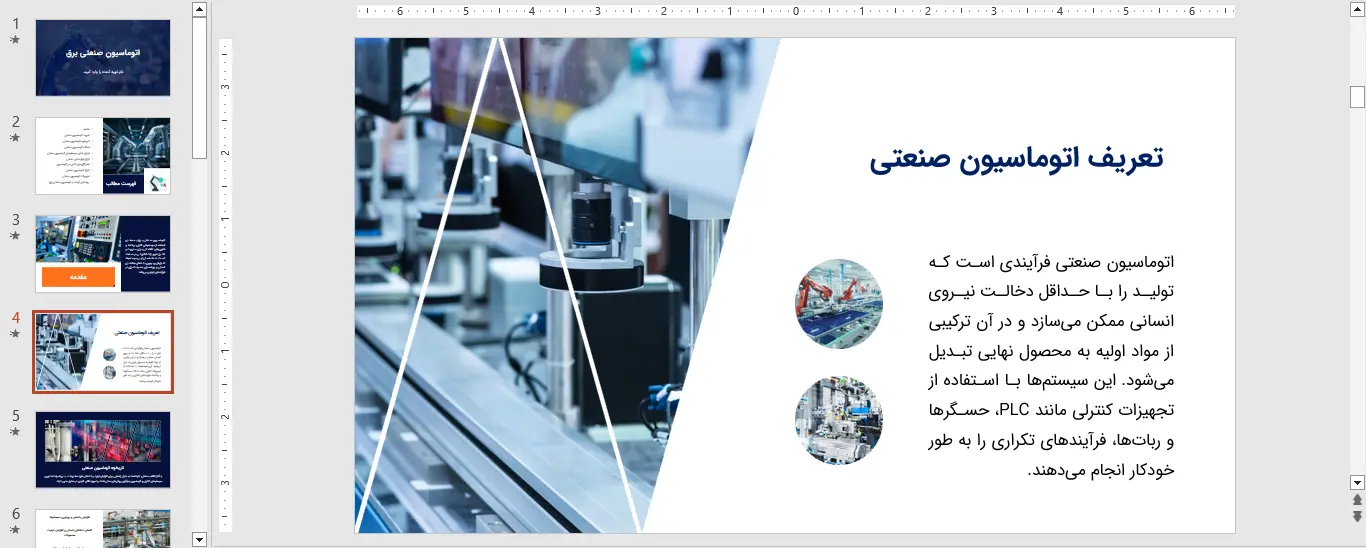Click the animation star beside slide 4

[x=15, y=334]
